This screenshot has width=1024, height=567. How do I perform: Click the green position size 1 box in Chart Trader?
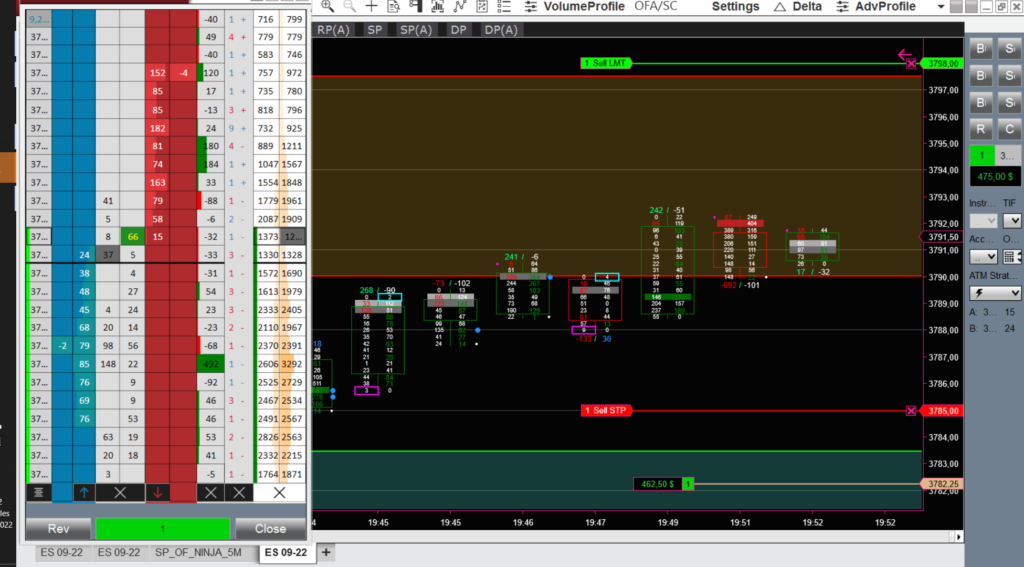click(x=982, y=155)
